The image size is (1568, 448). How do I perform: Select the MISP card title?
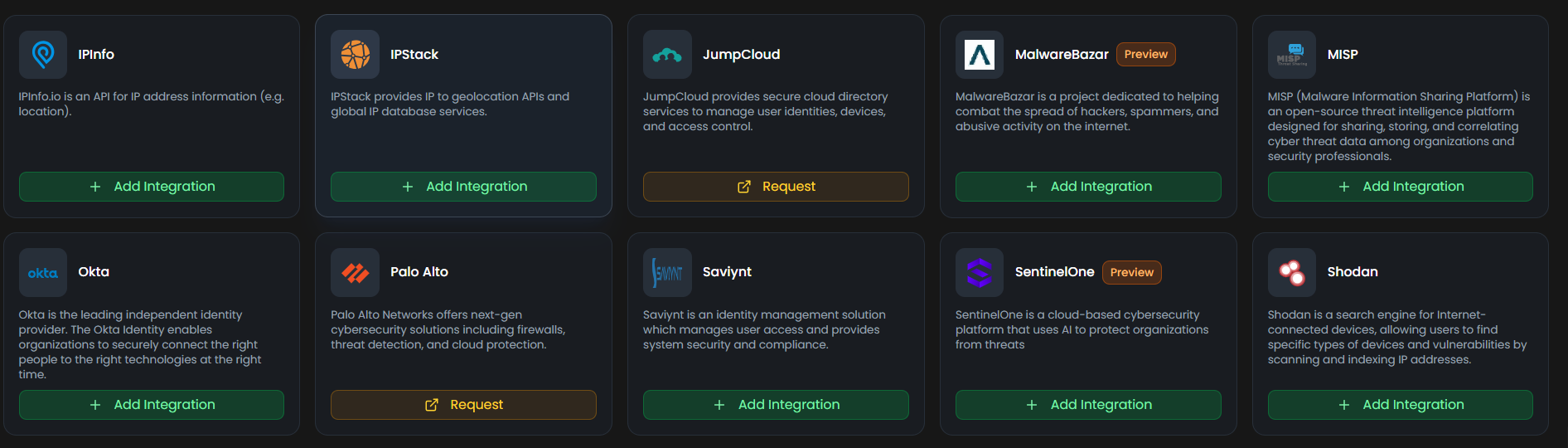pyautogui.click(x=1343, y=54)
